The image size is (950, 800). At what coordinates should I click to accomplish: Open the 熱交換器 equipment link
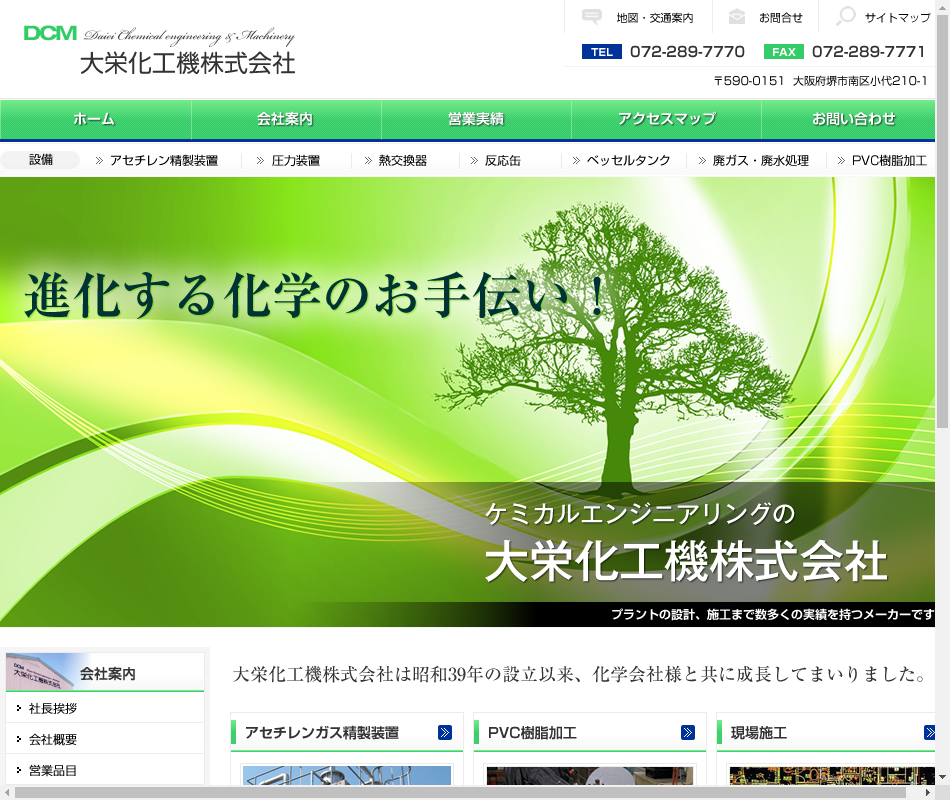[402, 160]
